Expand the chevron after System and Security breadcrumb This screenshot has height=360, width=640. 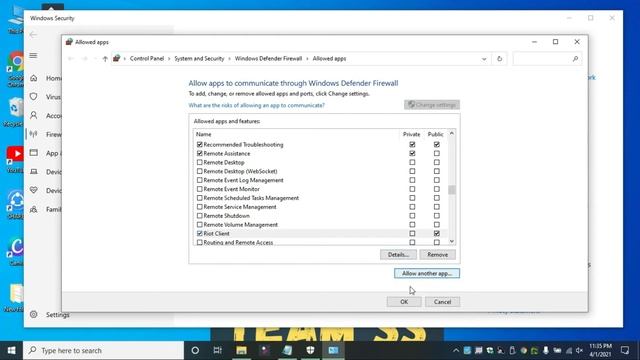click(229, 59)
